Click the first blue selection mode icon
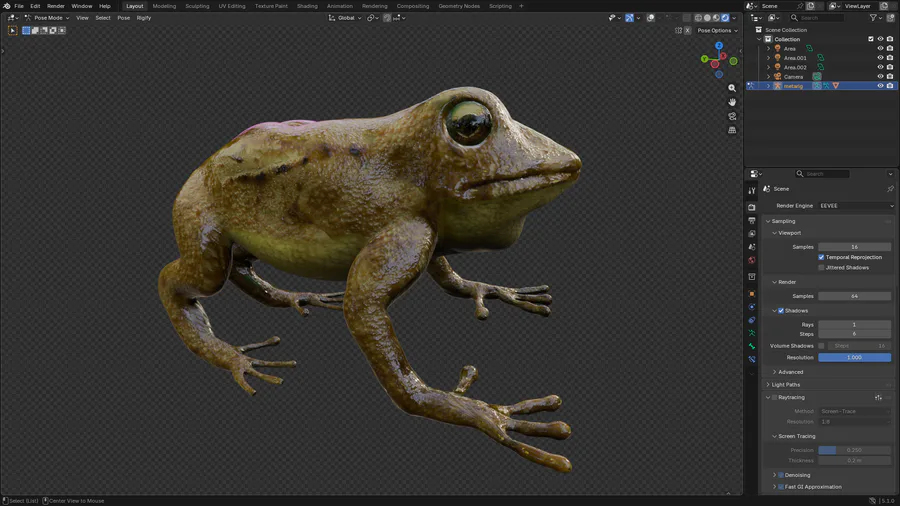This screenshot has width=900, height=506. tap(26, 30)
